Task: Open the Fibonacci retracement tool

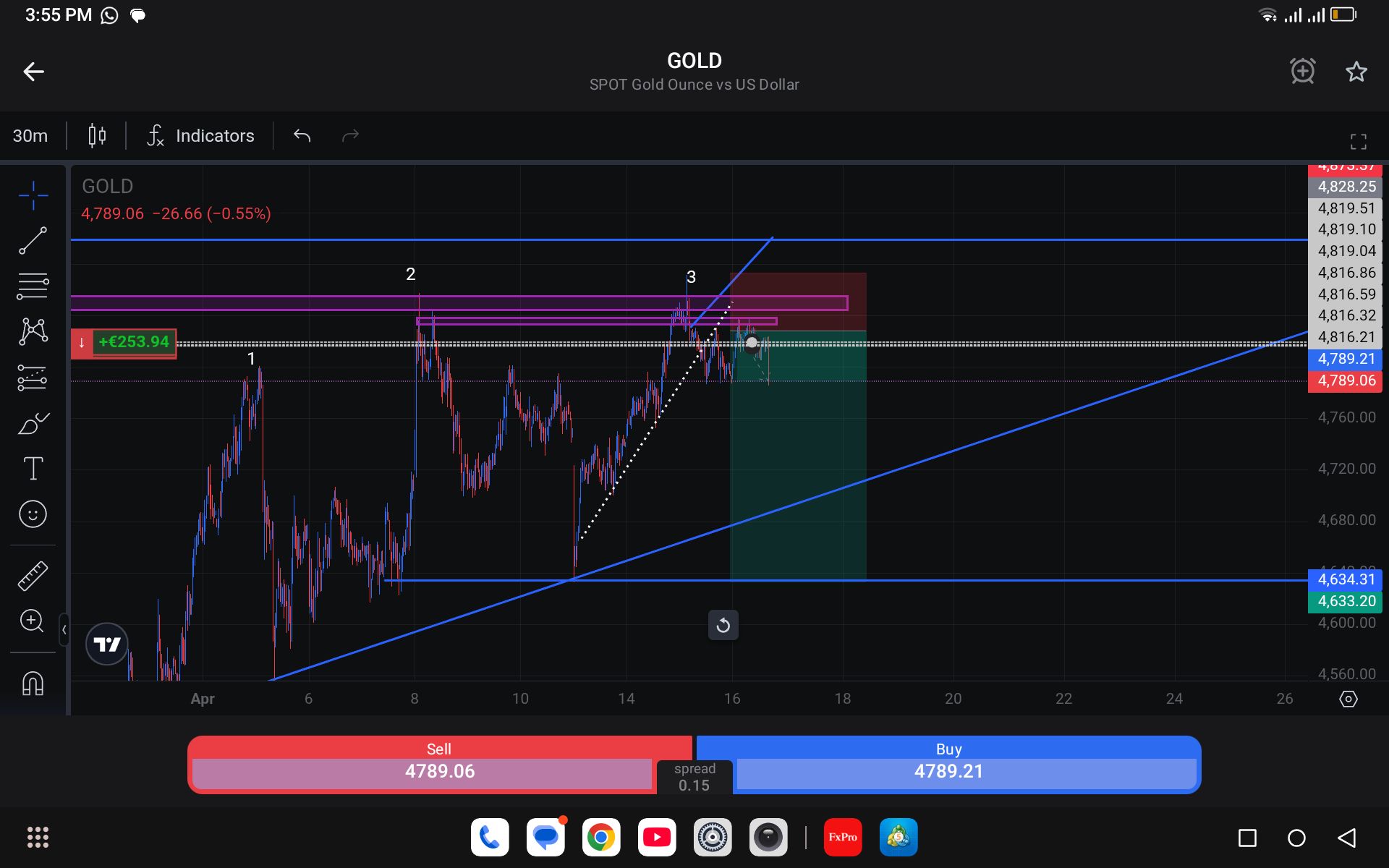Action: point(33,286)
